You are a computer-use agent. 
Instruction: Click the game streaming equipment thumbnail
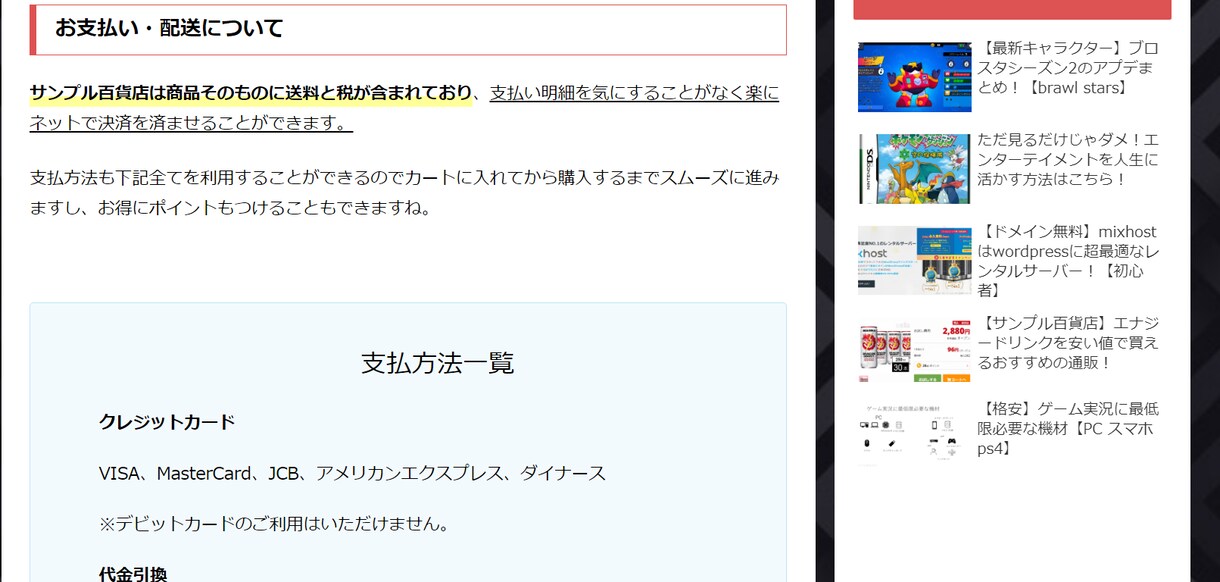tap(914, 433)
